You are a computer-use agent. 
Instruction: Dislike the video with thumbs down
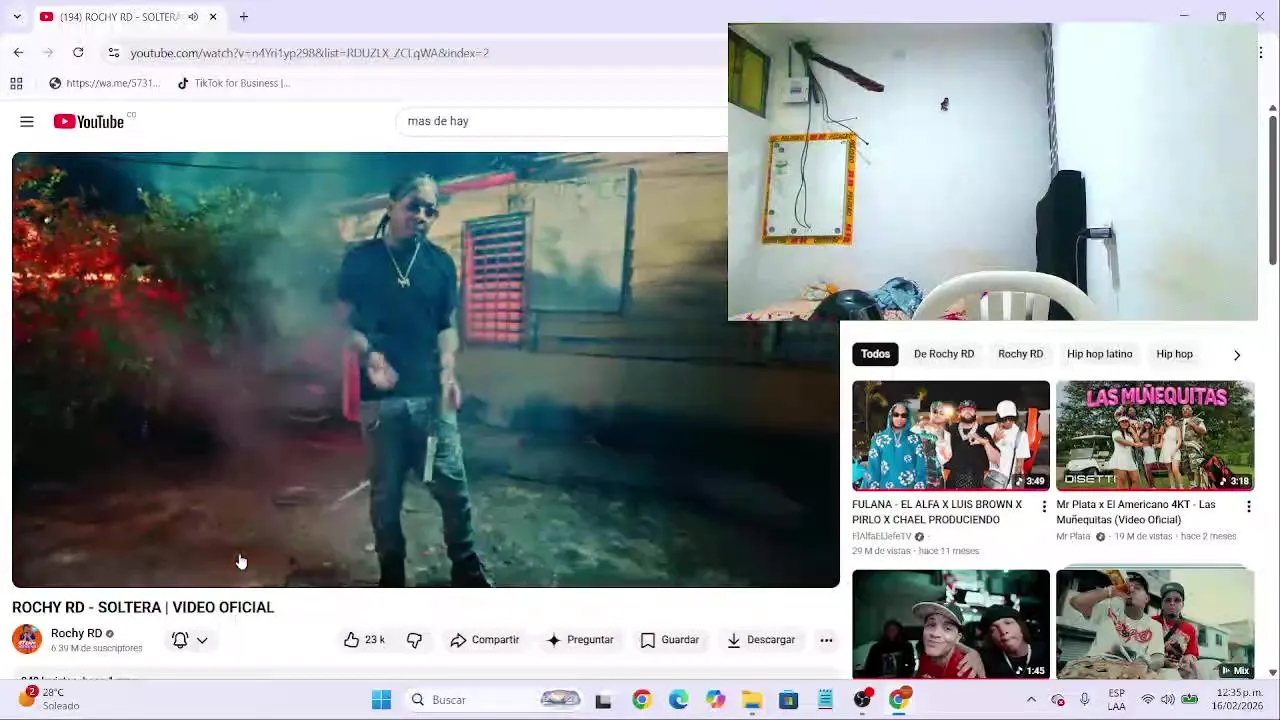point(414,640)
